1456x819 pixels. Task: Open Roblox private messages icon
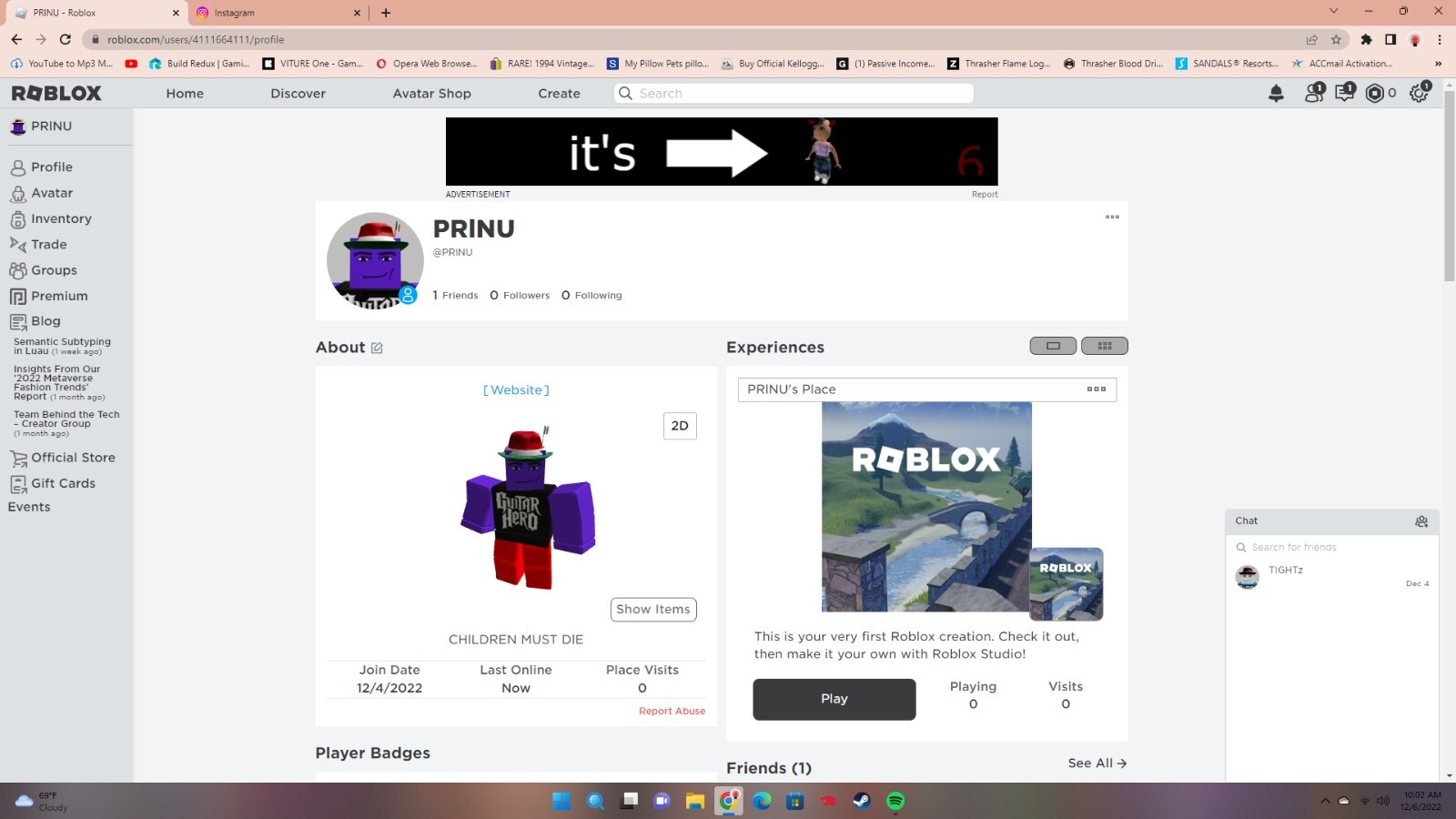[1344, 93]
